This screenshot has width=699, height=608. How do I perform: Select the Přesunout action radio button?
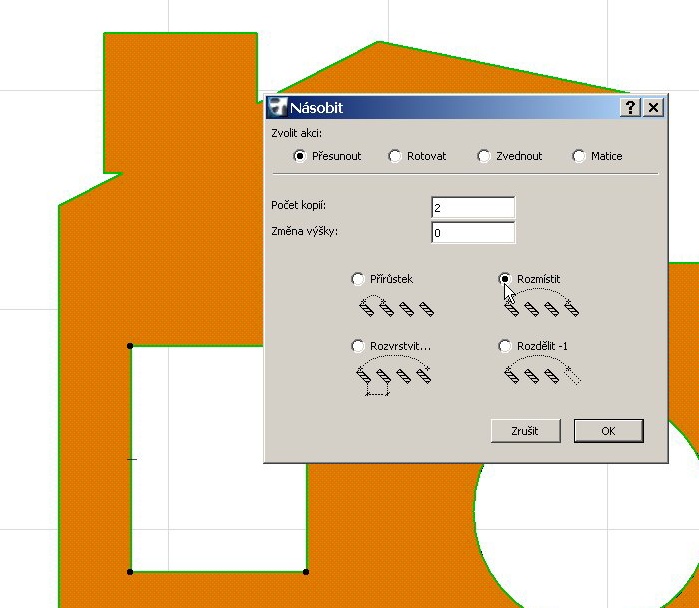300,156
